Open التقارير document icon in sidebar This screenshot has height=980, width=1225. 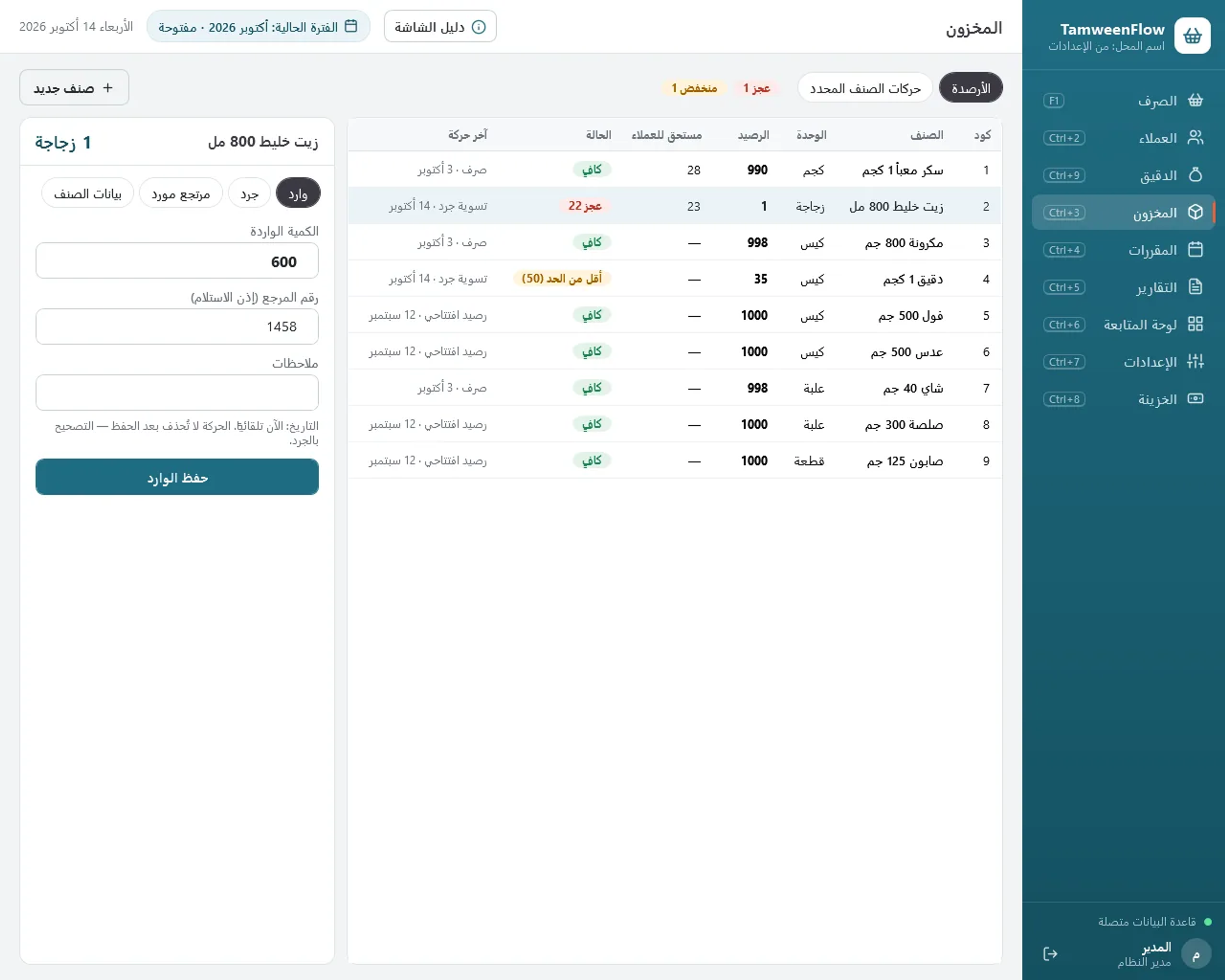(x=1195, y=287)
